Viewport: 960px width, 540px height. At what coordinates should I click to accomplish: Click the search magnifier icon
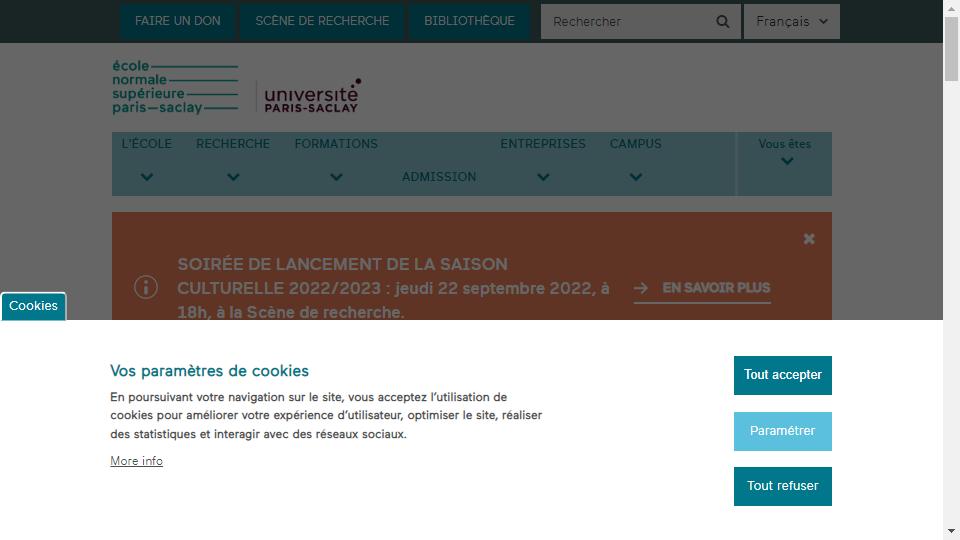tap(722, 21)
